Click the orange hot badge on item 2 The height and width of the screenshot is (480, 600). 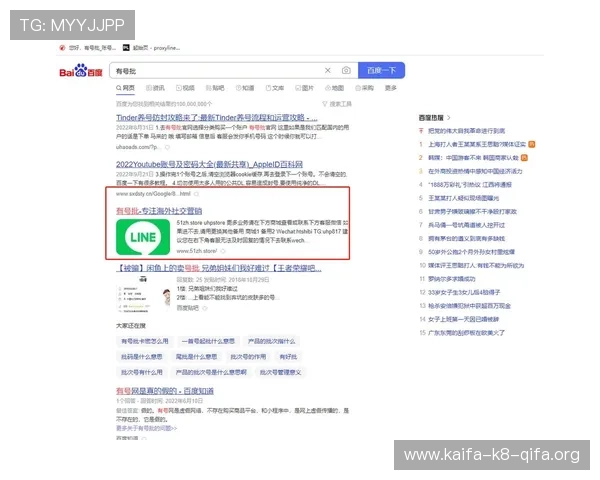tap(524, 158)
